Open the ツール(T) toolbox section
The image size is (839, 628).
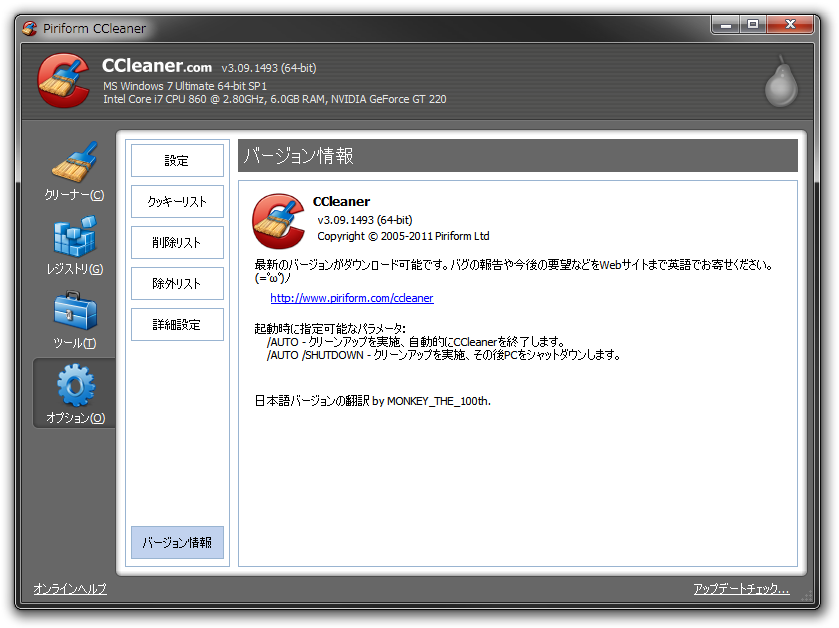pos(74,319)
